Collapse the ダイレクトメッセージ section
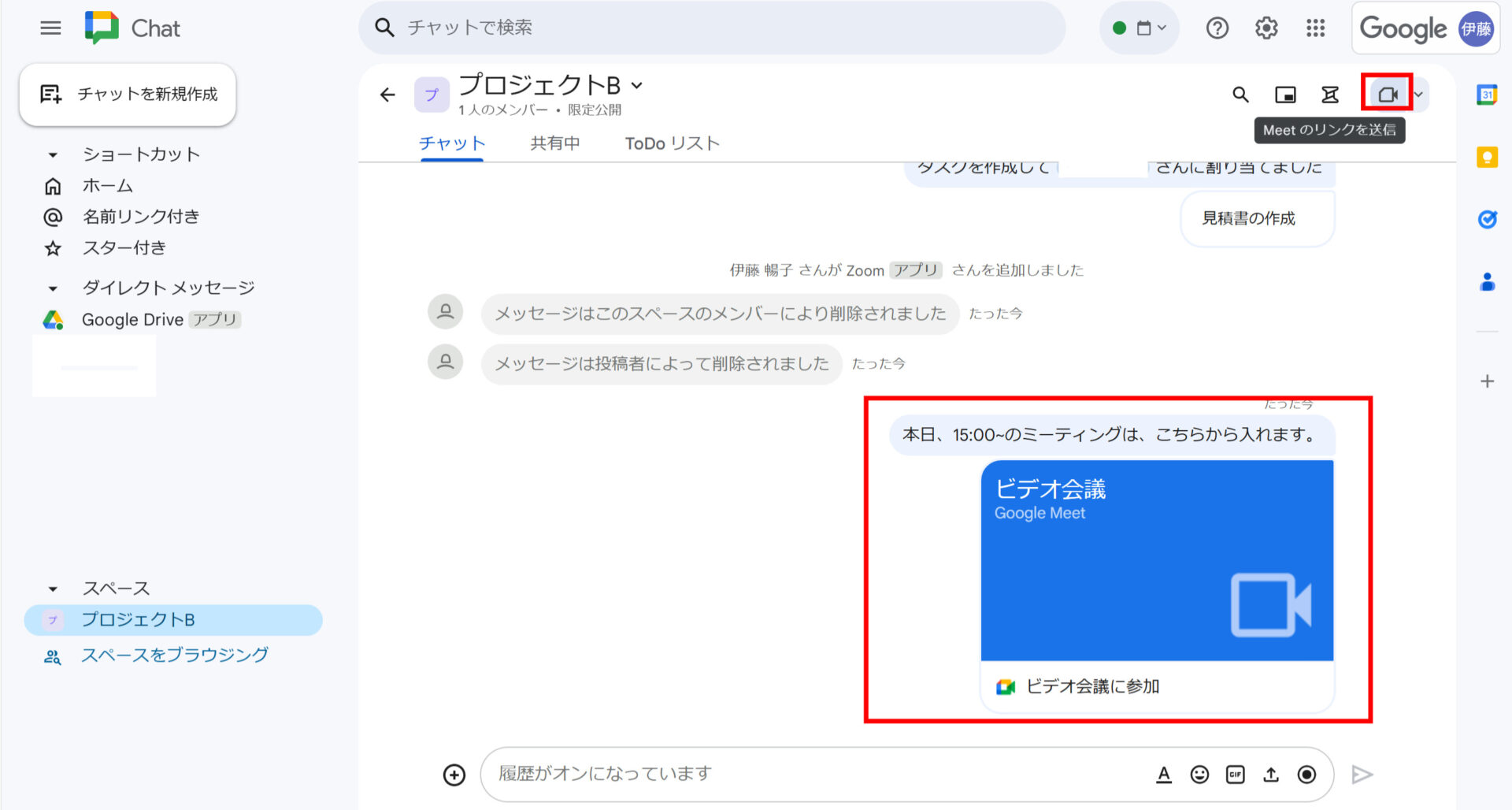Viewport: 1512px width, 810px height. tap(52, 288)
